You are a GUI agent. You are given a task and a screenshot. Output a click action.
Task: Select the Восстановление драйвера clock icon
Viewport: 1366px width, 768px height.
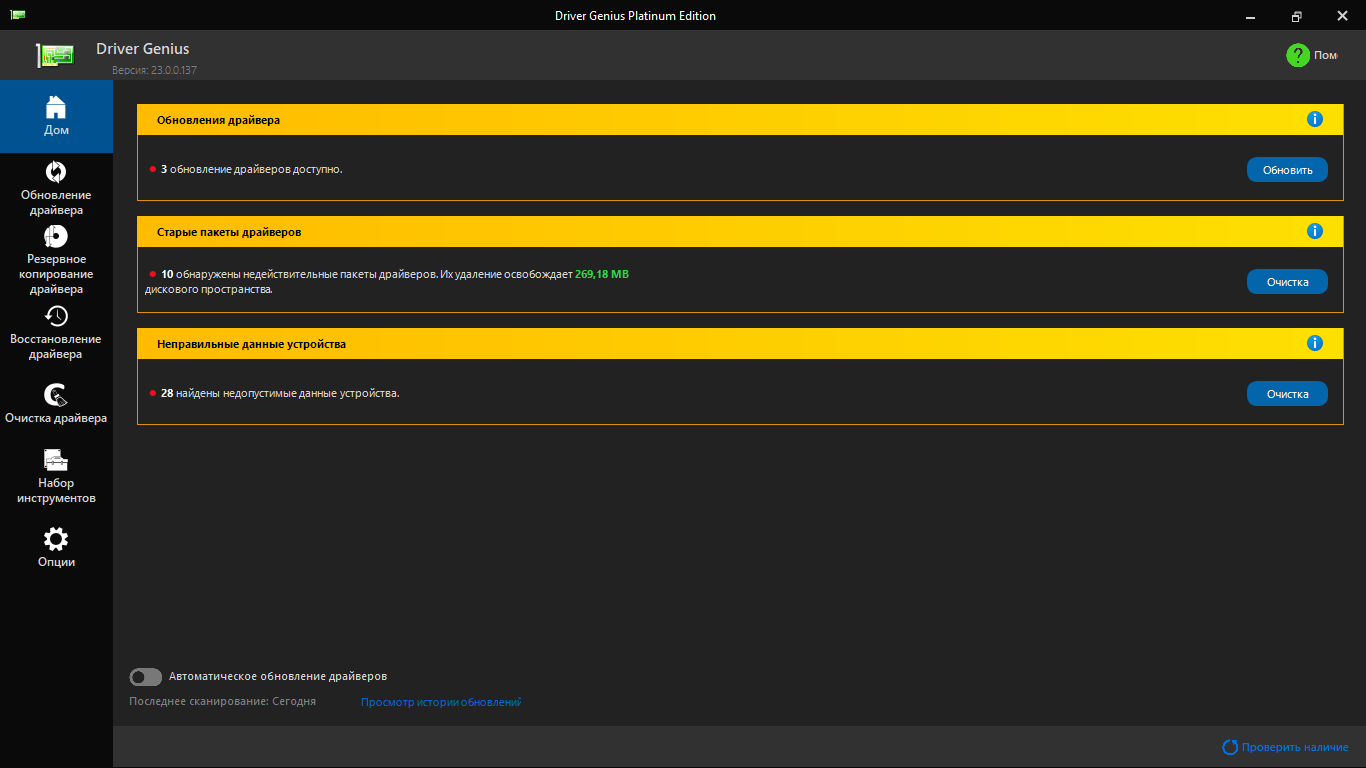56,316
